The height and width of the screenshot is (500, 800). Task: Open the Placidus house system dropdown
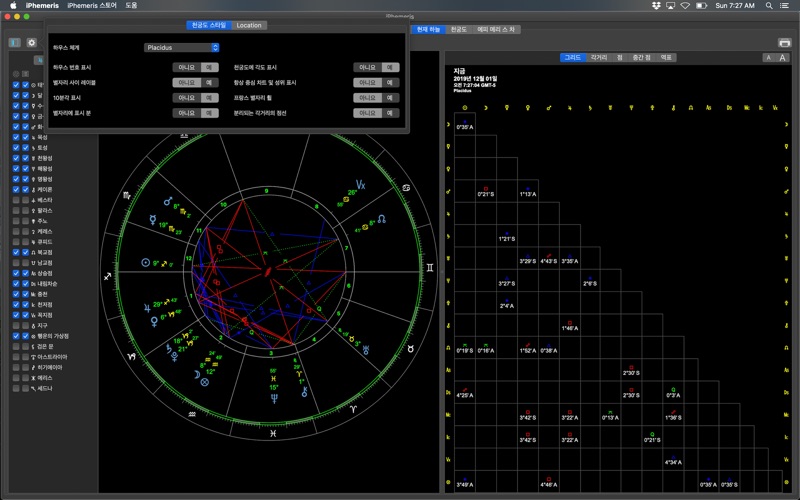[x=182, y=47]
